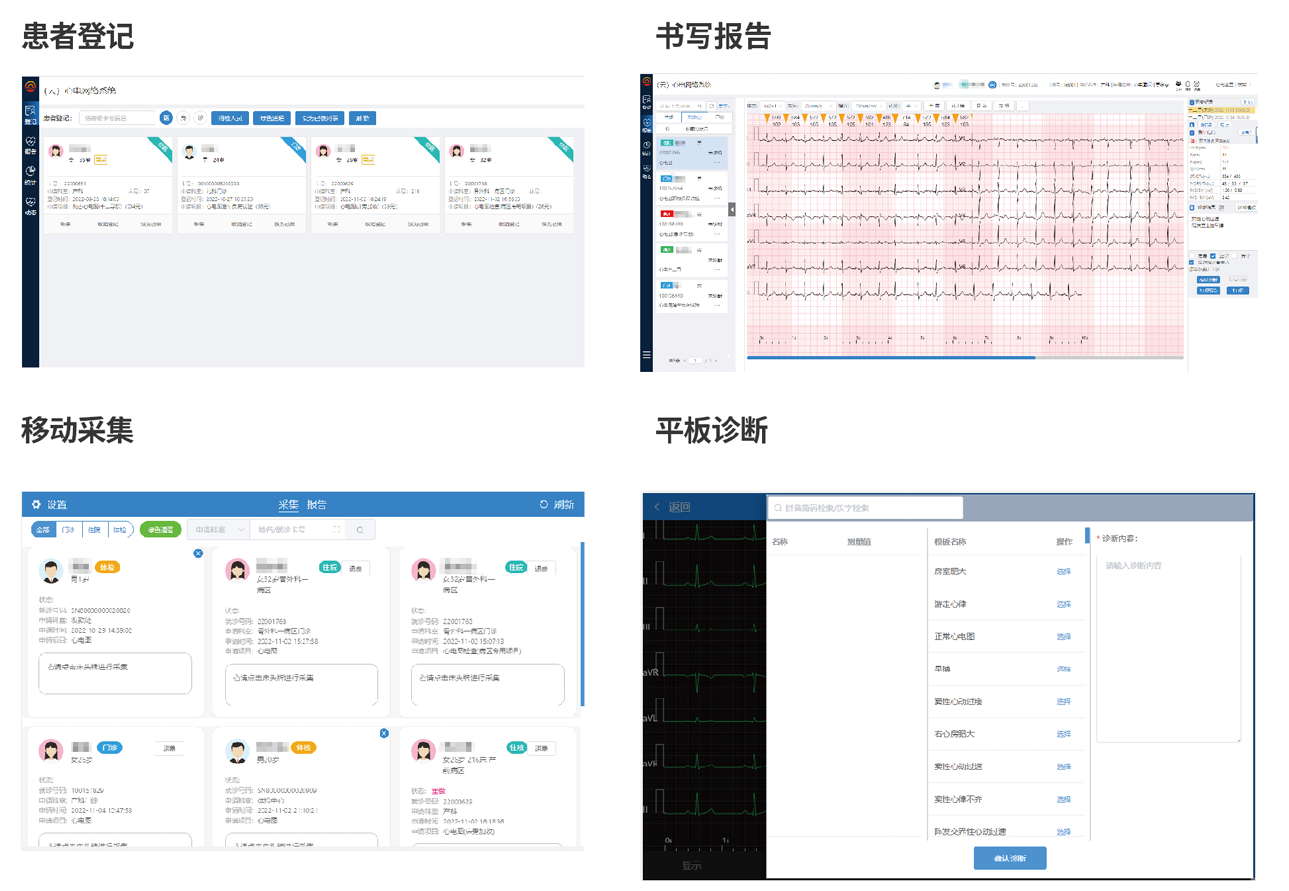Open the statistics pie-chart icon in registration sidebar
The image size is (1289, 891).
click(x=30, y=172)
